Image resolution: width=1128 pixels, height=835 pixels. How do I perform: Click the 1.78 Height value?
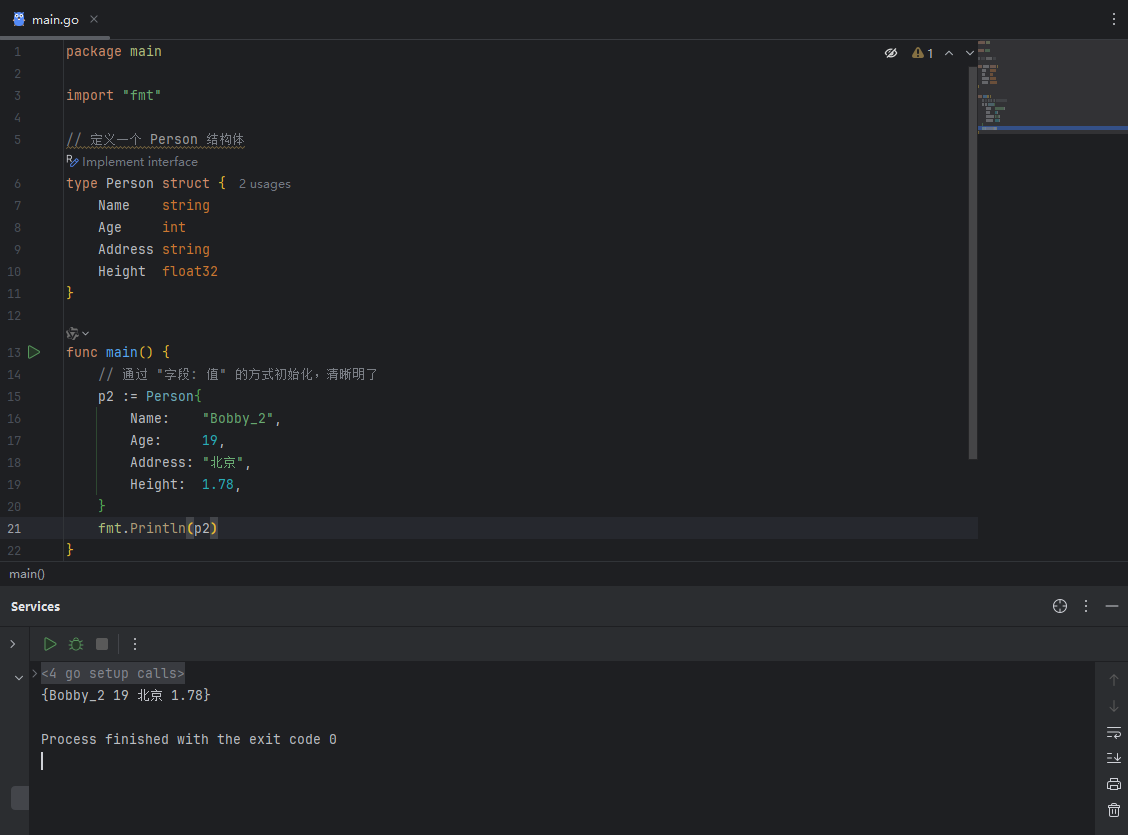point(218,484)
